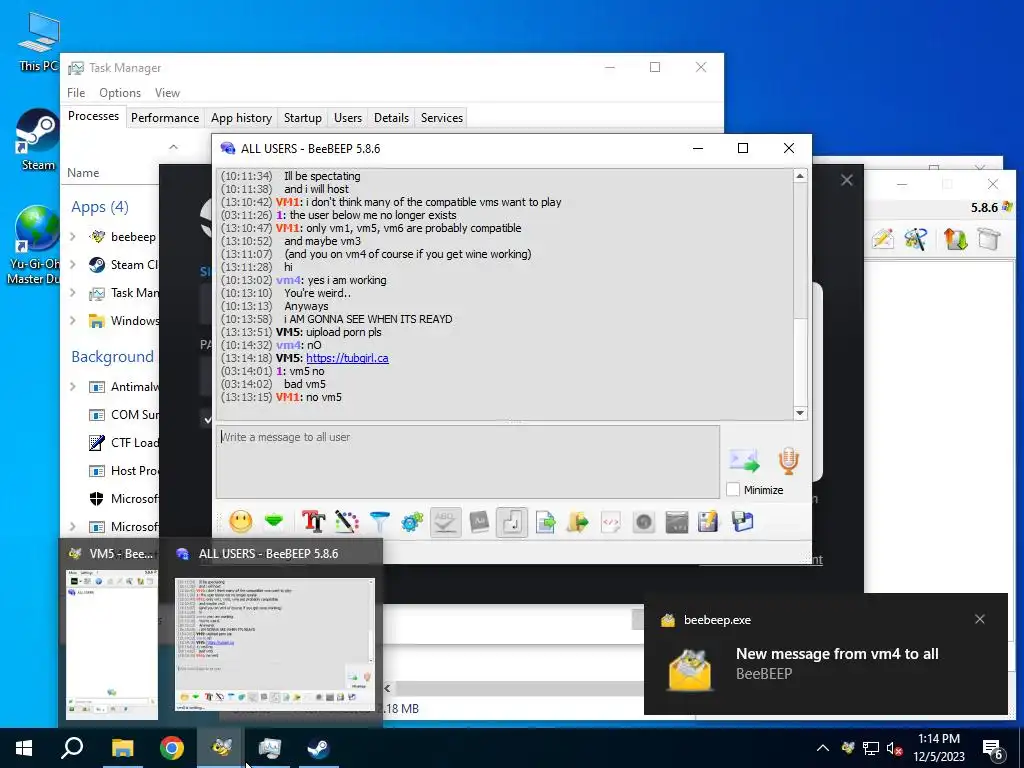
Task: Show hidden tray icons chevron
Action: pos(823,748)
